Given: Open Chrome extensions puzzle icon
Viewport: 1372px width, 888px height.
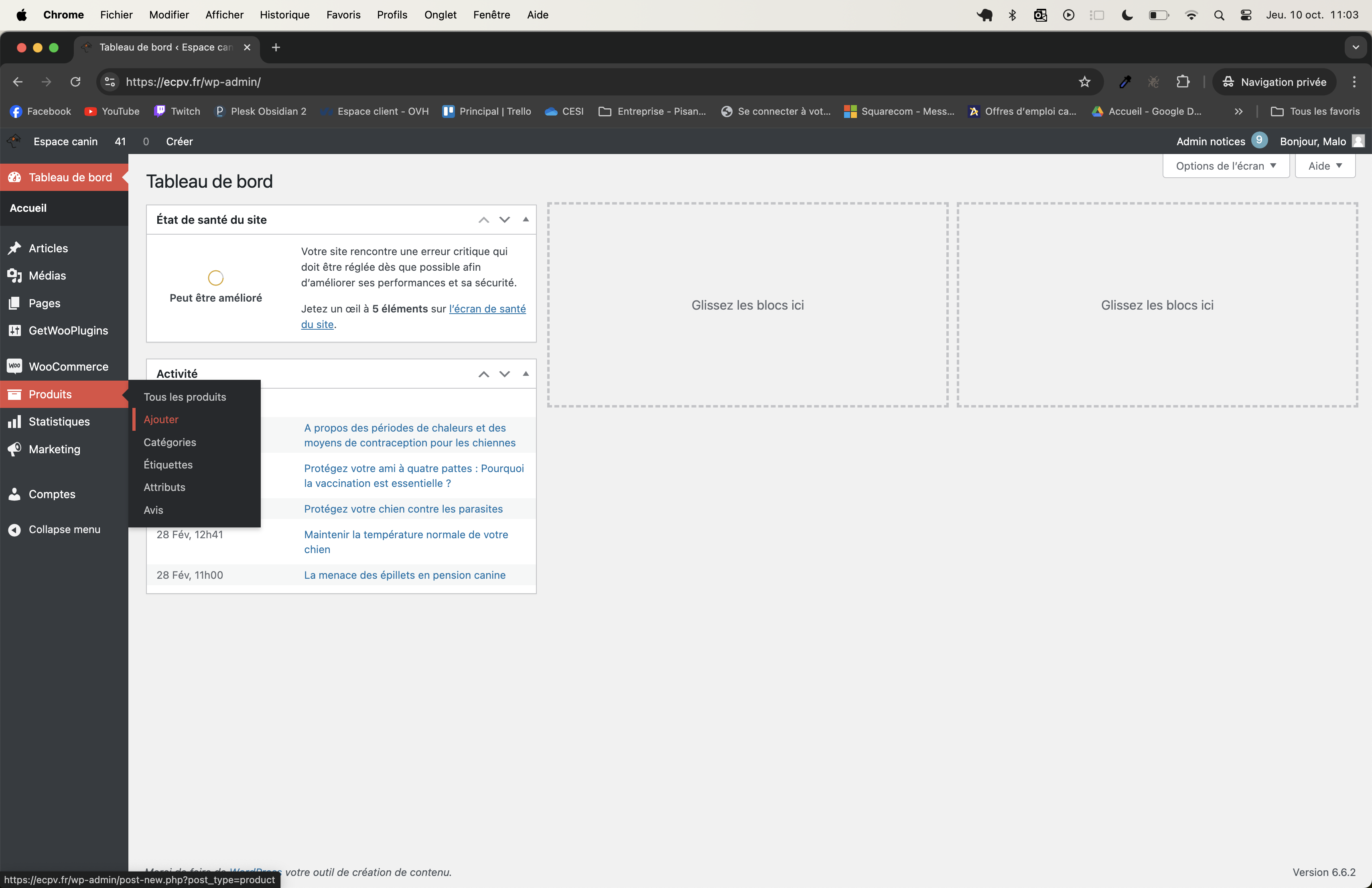Looking at the screenshot, I should [x=1182, y=82].
